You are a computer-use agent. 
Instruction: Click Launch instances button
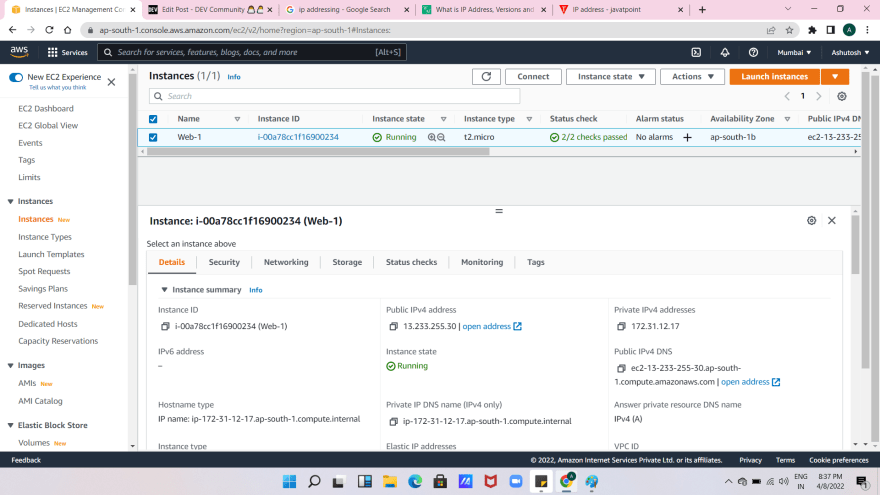[x=774, y=76]
